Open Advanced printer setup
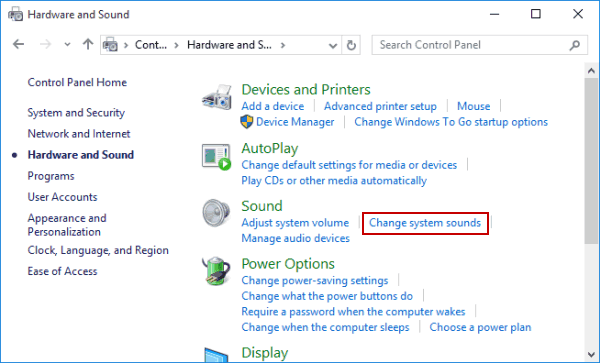Viewport: 600px width, 363px height. pos(380,106)
